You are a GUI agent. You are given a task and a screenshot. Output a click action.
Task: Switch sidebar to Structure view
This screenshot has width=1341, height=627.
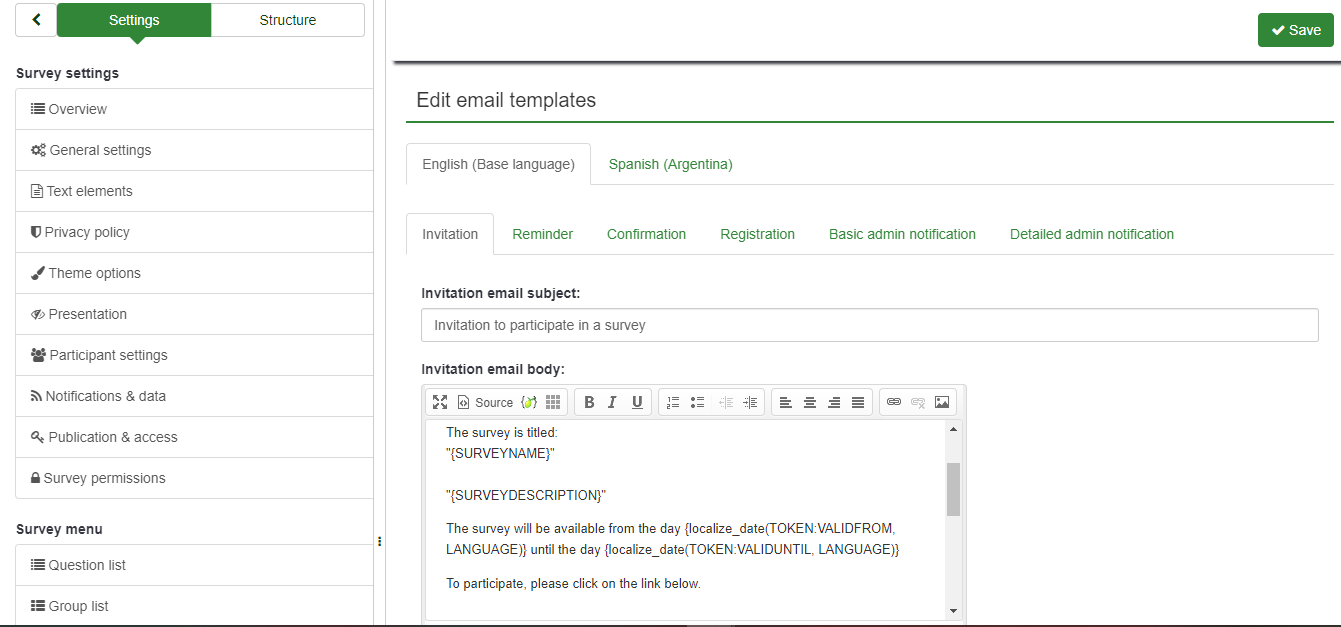[287, 20]
